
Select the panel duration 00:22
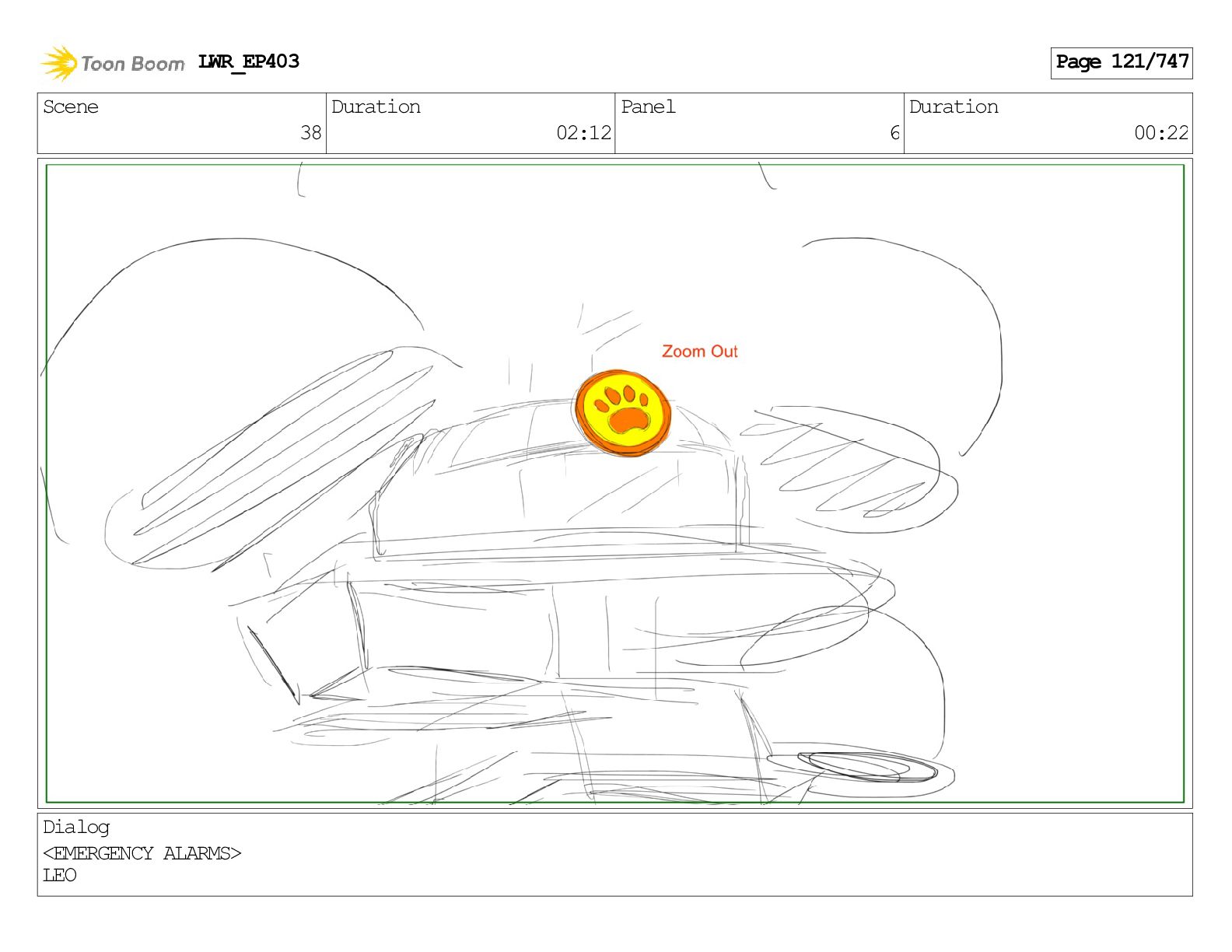pos(1161,133)
